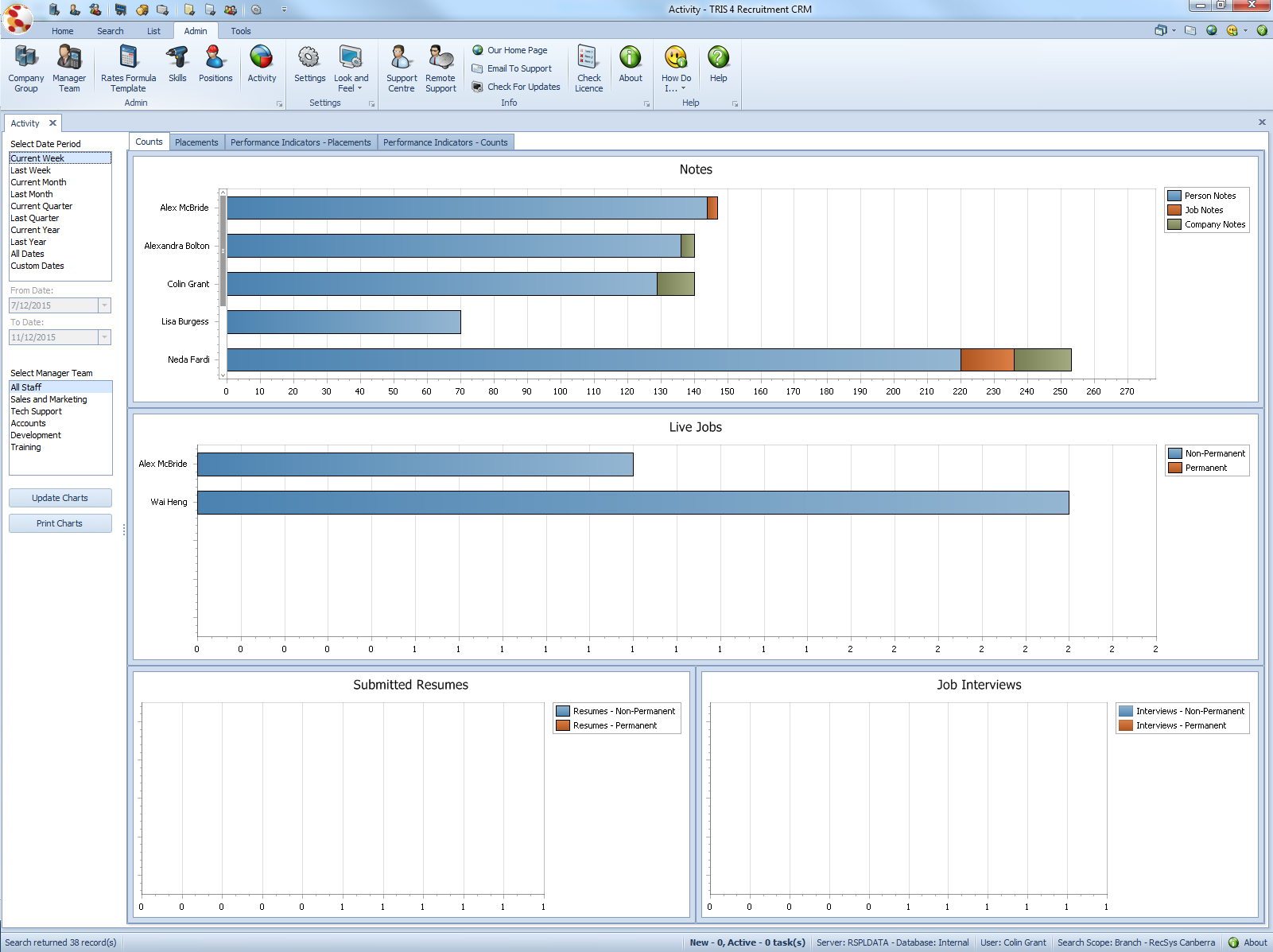This screenshot has width=1273, height=952.
Task: Select Current Month in the date period list
Action: (x=38, y=181)
